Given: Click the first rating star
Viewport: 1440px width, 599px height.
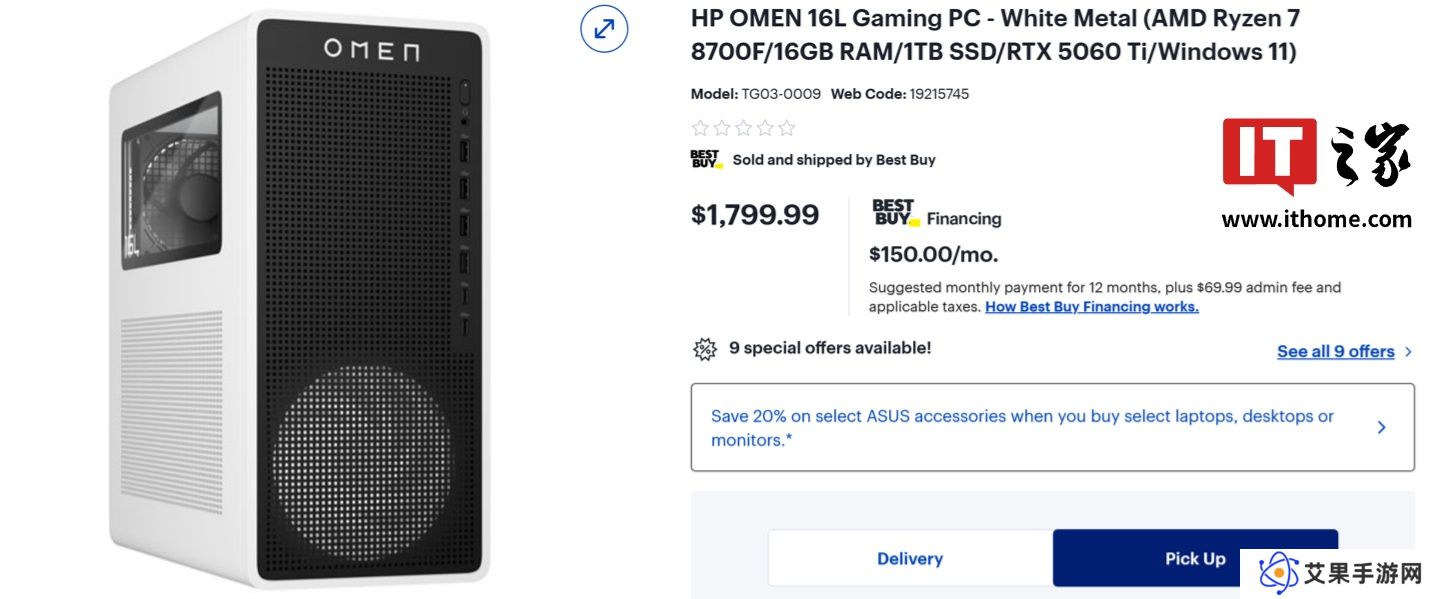Looking at the screenshot, I should coord(700,127).
